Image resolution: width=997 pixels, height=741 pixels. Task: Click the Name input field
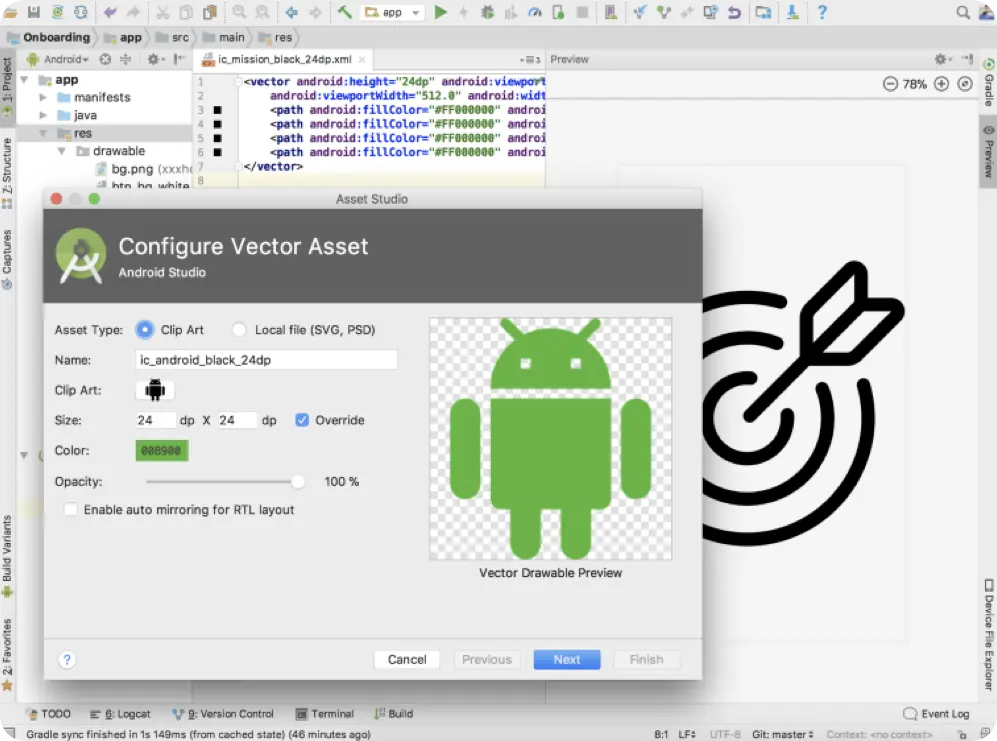pos(266,360)
